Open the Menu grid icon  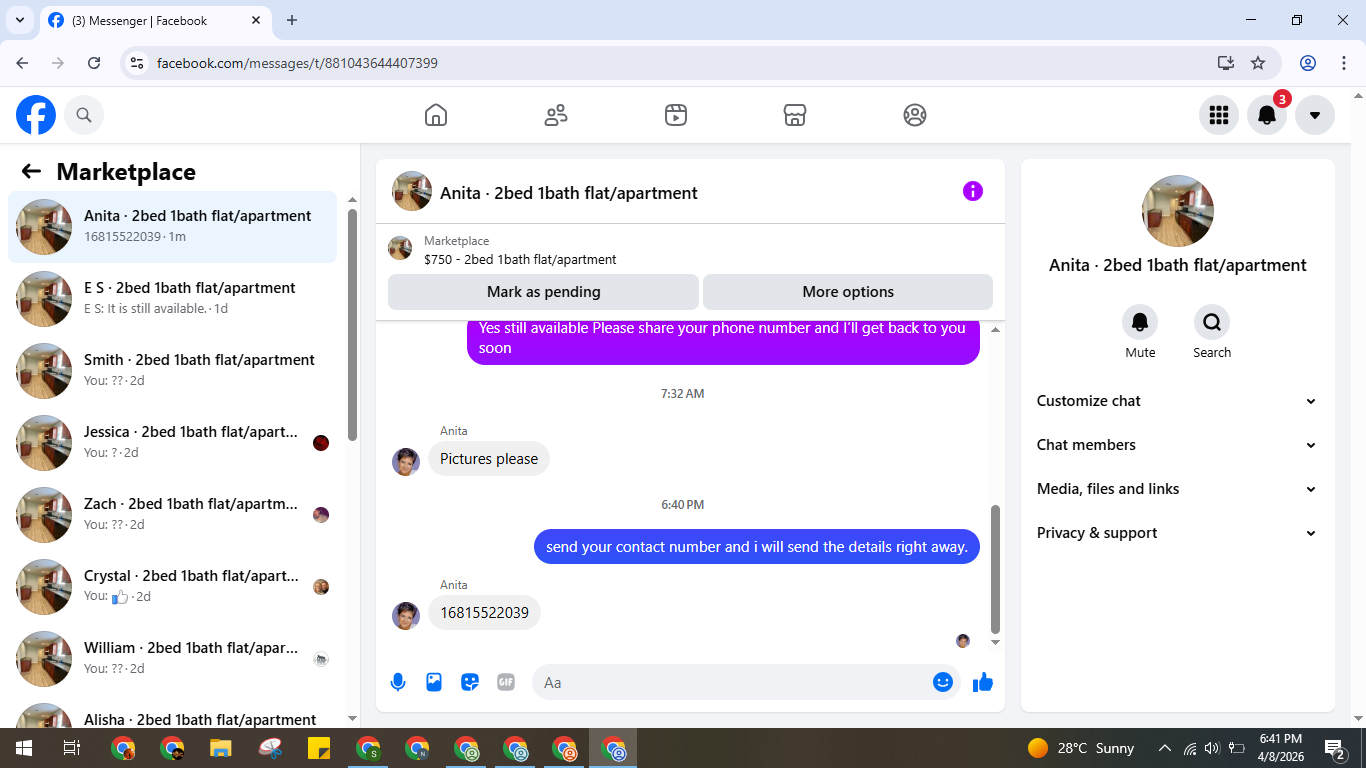point(1219,115)
